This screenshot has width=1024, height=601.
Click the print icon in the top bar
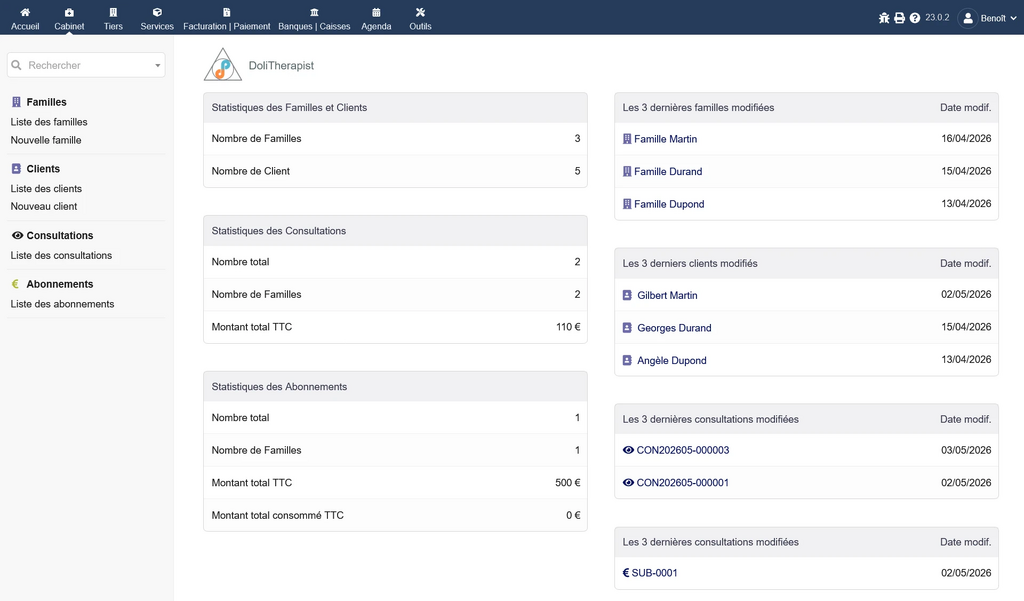coord(900,18)
